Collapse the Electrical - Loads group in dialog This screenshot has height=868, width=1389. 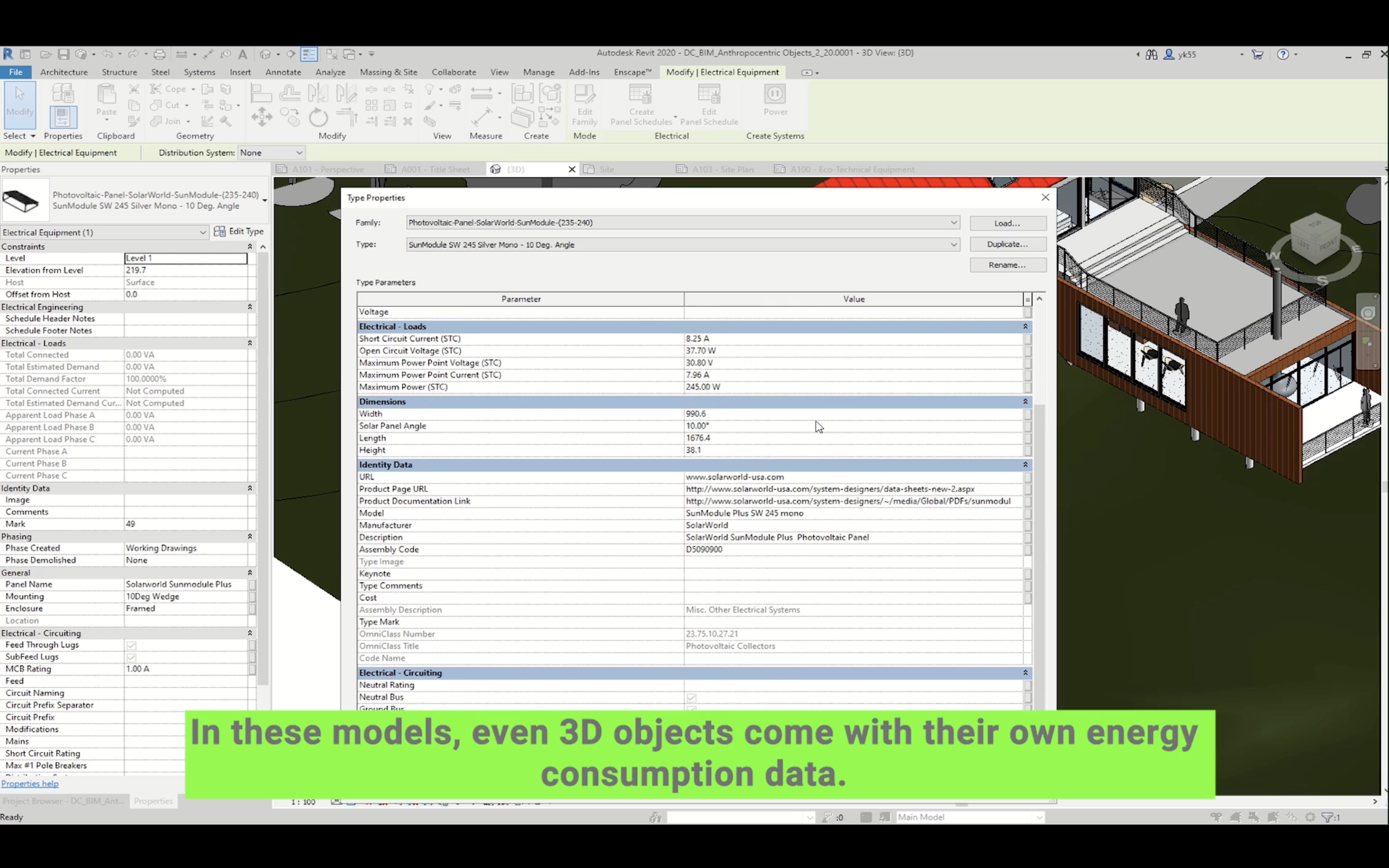point(1025,326)
